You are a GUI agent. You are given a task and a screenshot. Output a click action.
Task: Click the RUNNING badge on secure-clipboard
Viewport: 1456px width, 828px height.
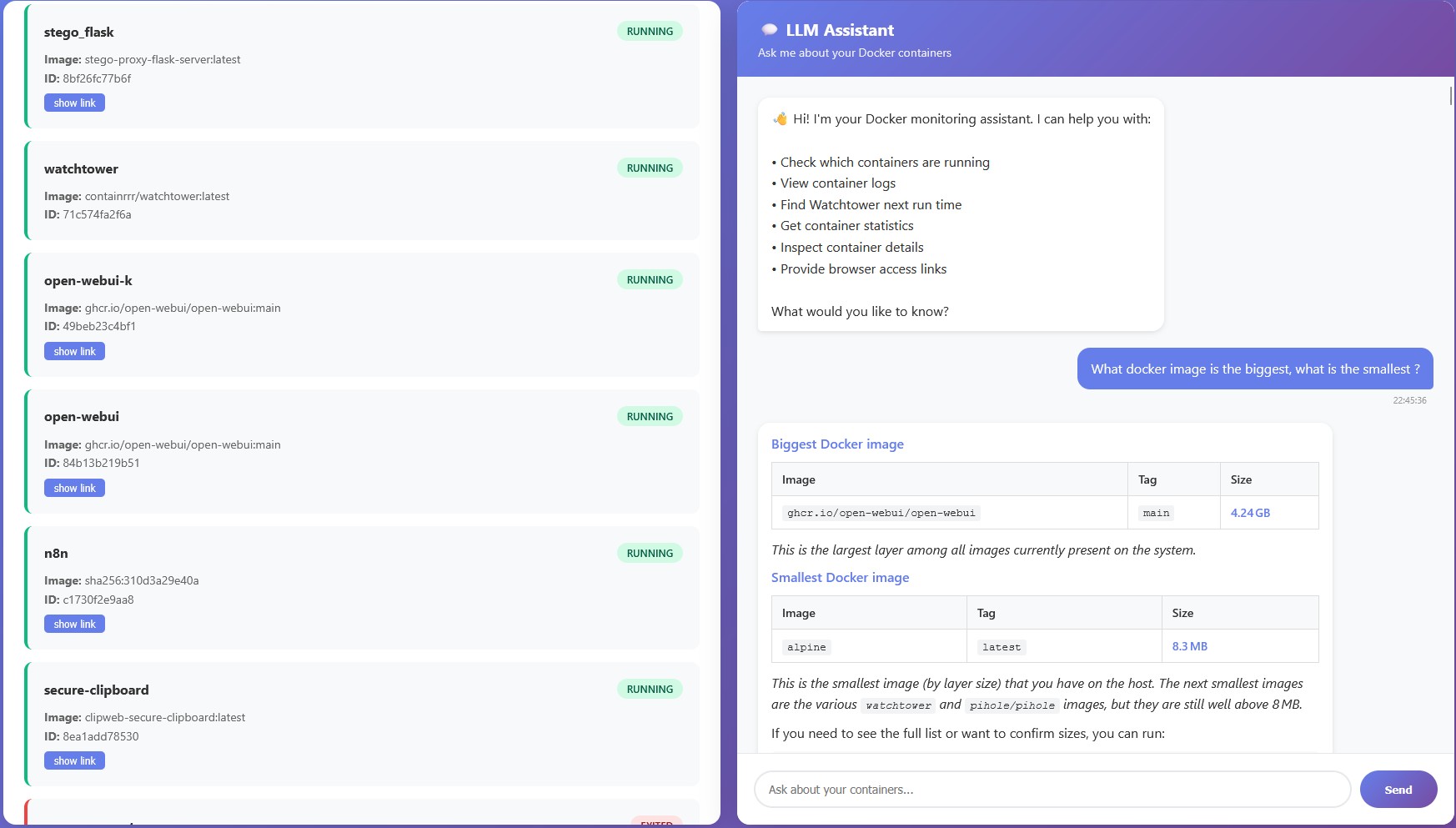click(x=650, y=690)
